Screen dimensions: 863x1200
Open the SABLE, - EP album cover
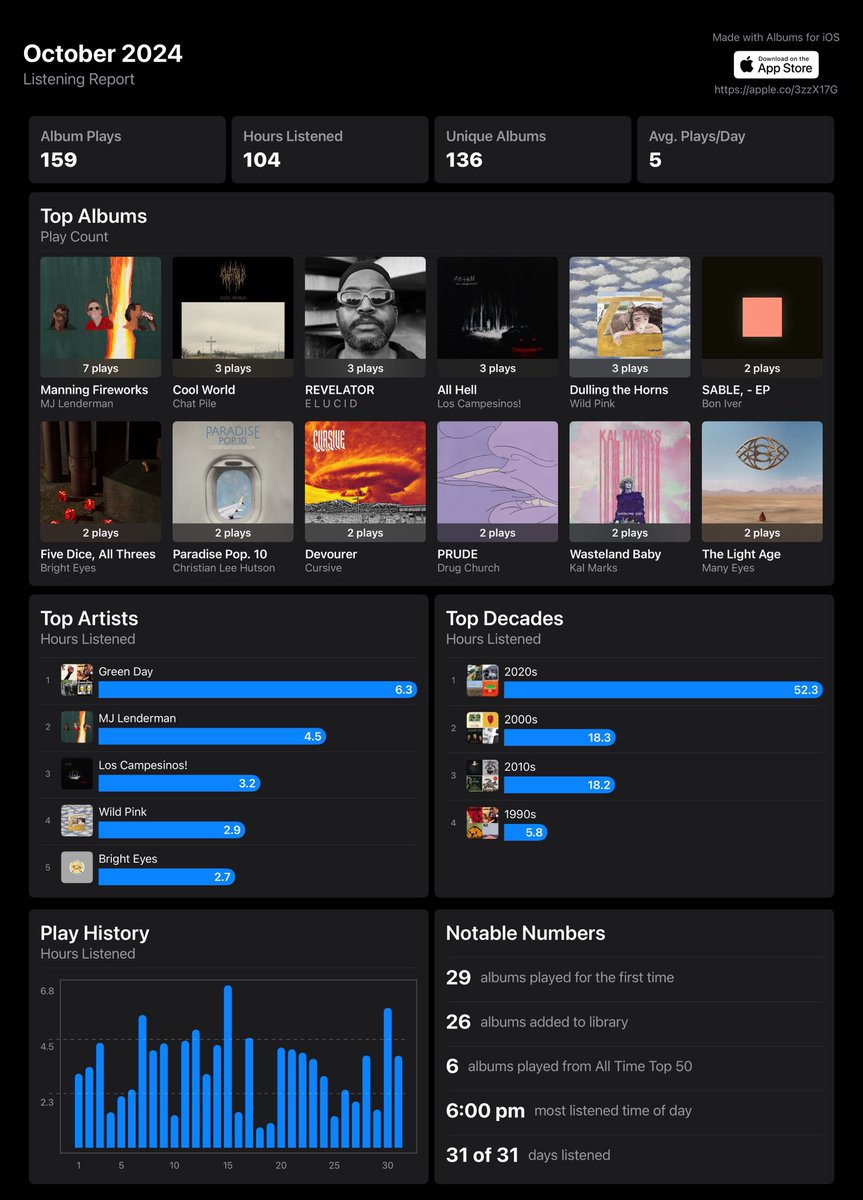762,317
